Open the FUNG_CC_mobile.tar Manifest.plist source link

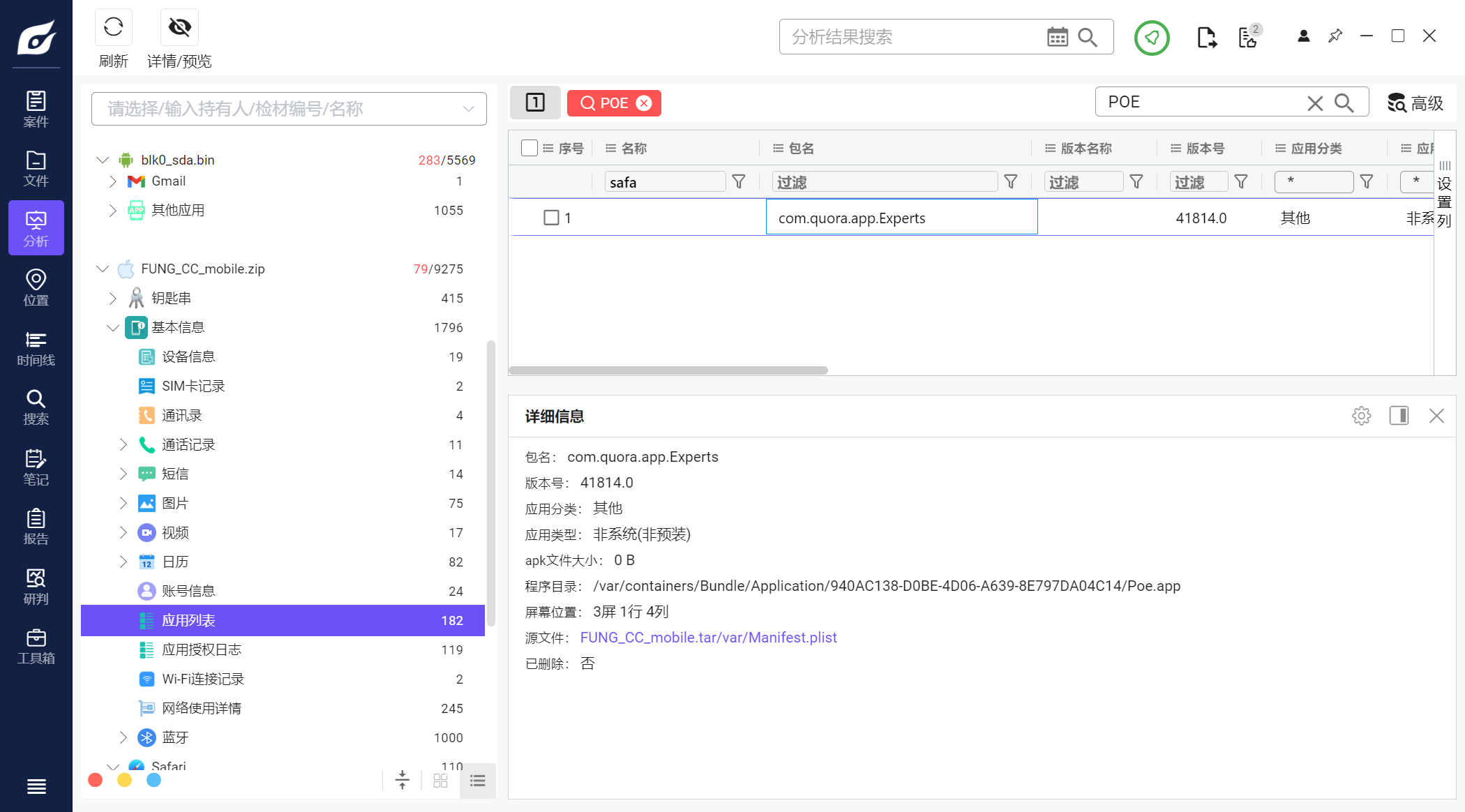pos(708,638)
